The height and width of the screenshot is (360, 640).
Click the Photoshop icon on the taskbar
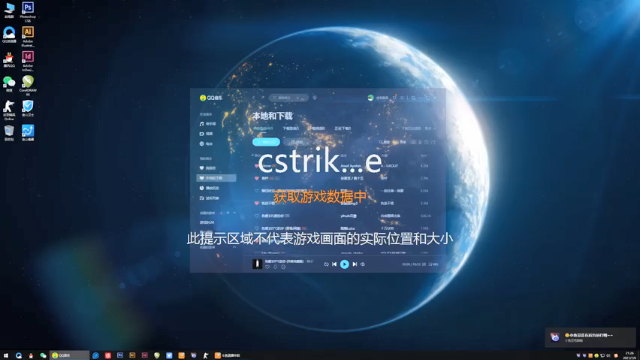tap(120, 356)
